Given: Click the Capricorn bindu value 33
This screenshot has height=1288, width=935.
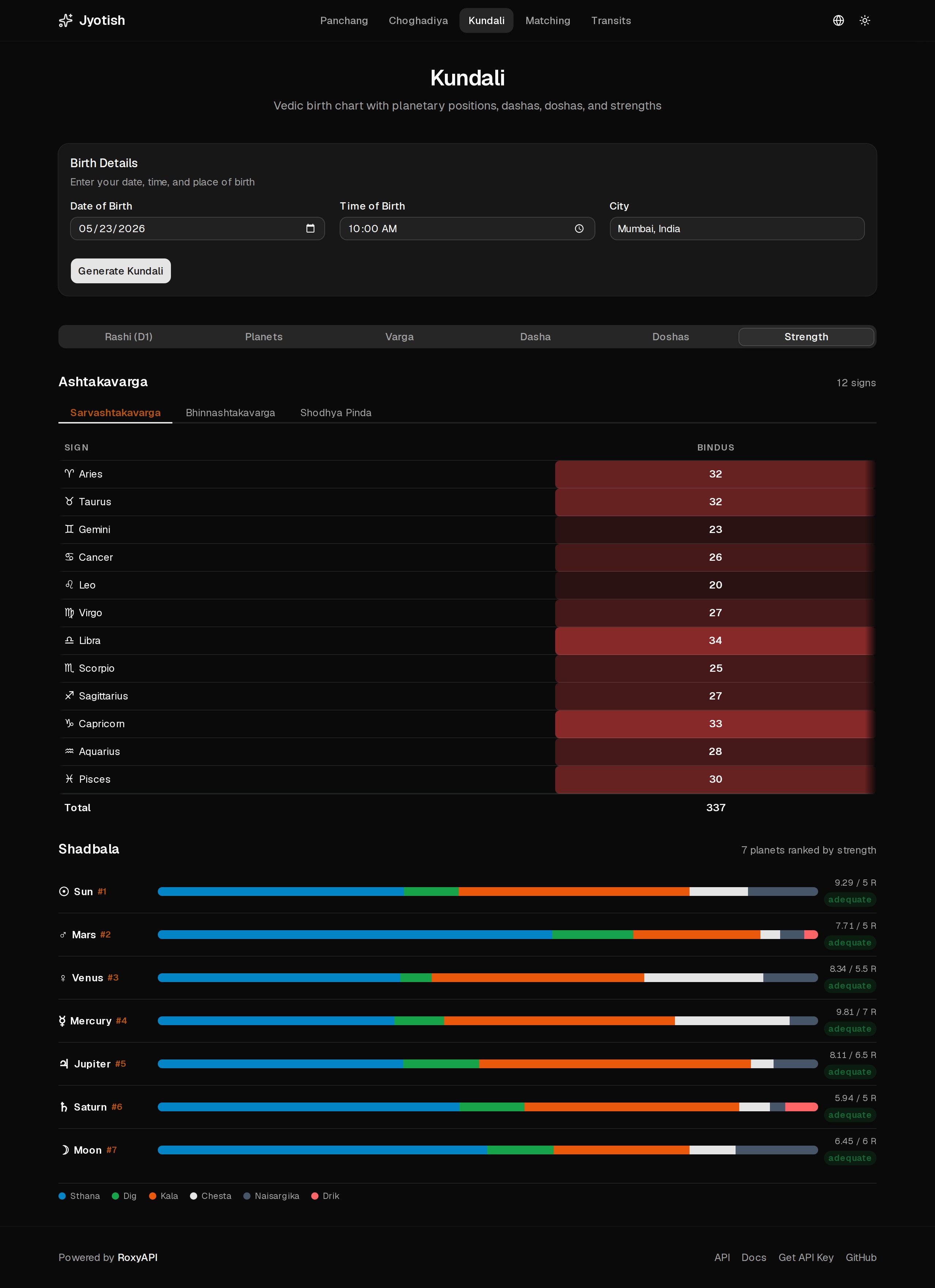Looking at the screenshot, I should click(x=715, y=724).
